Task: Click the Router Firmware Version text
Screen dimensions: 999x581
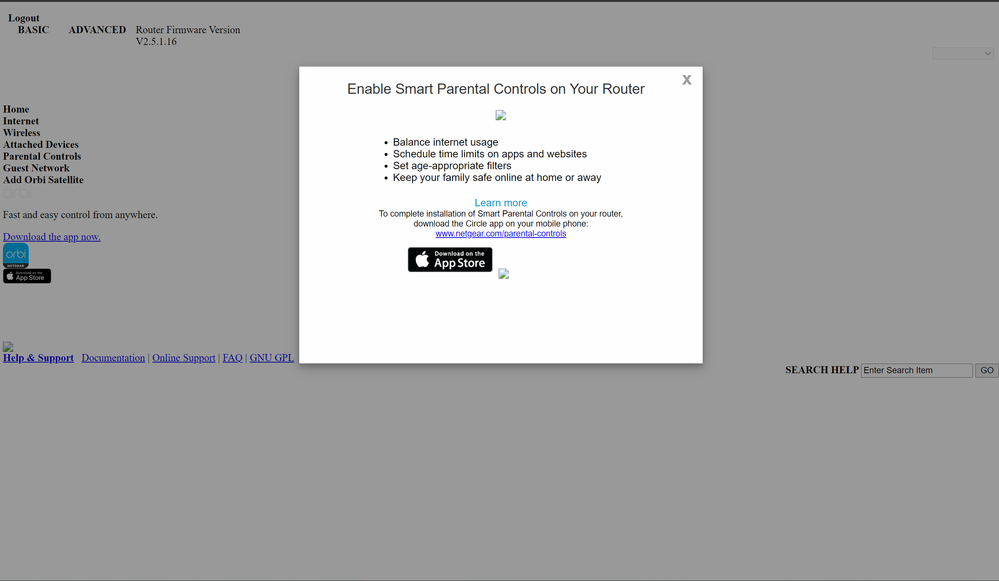Action: (x=188, y=36)
